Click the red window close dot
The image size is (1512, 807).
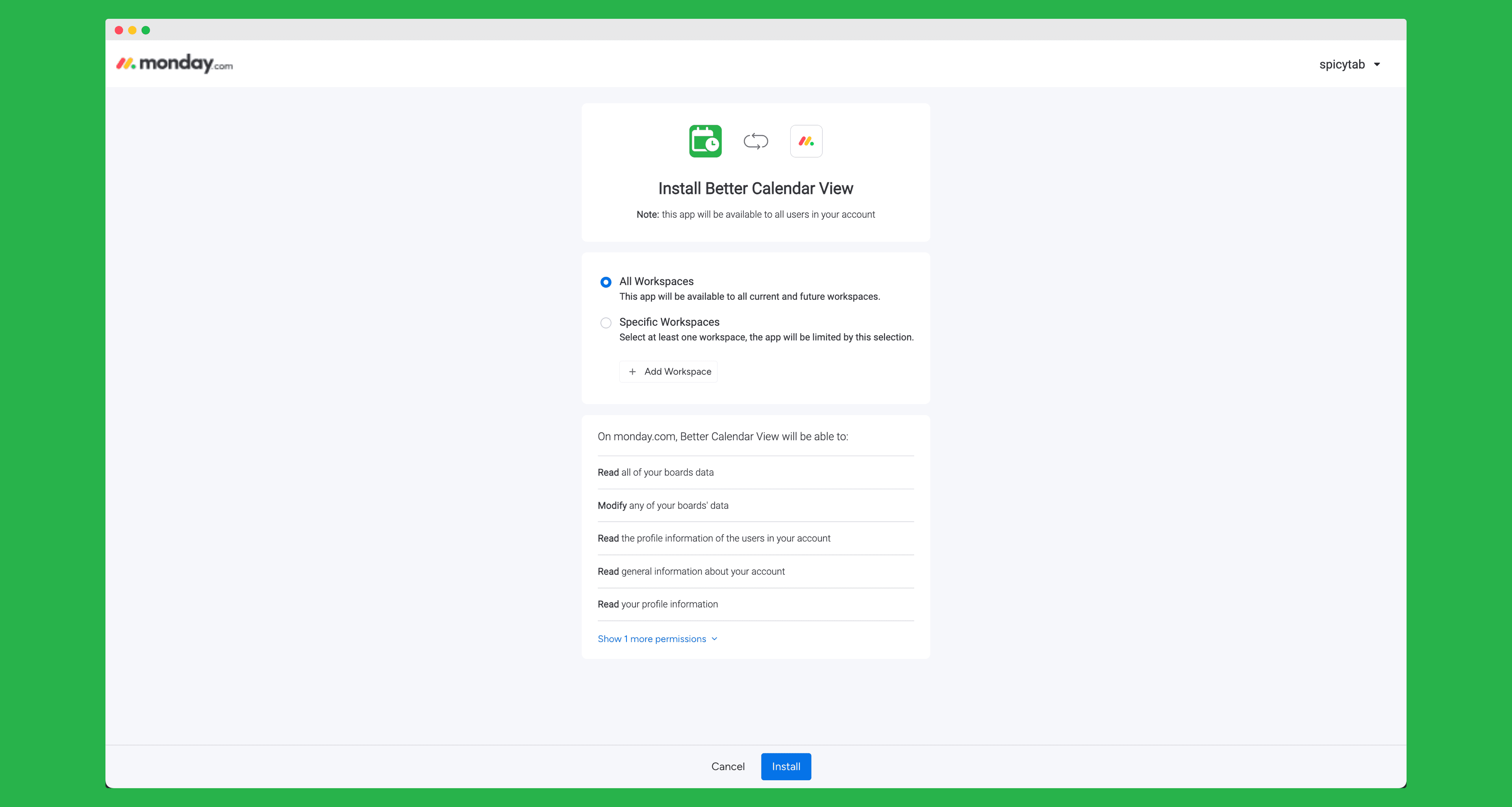click(119, 30)
